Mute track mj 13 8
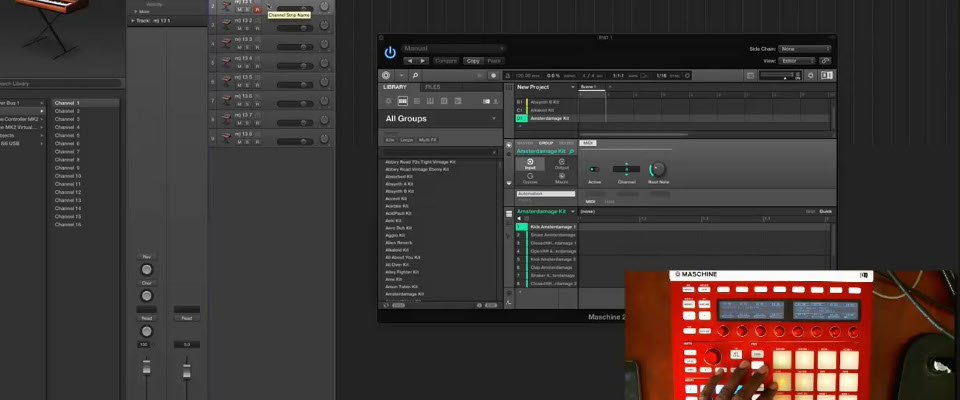The image size is (960, 400). tap(239, 142)
